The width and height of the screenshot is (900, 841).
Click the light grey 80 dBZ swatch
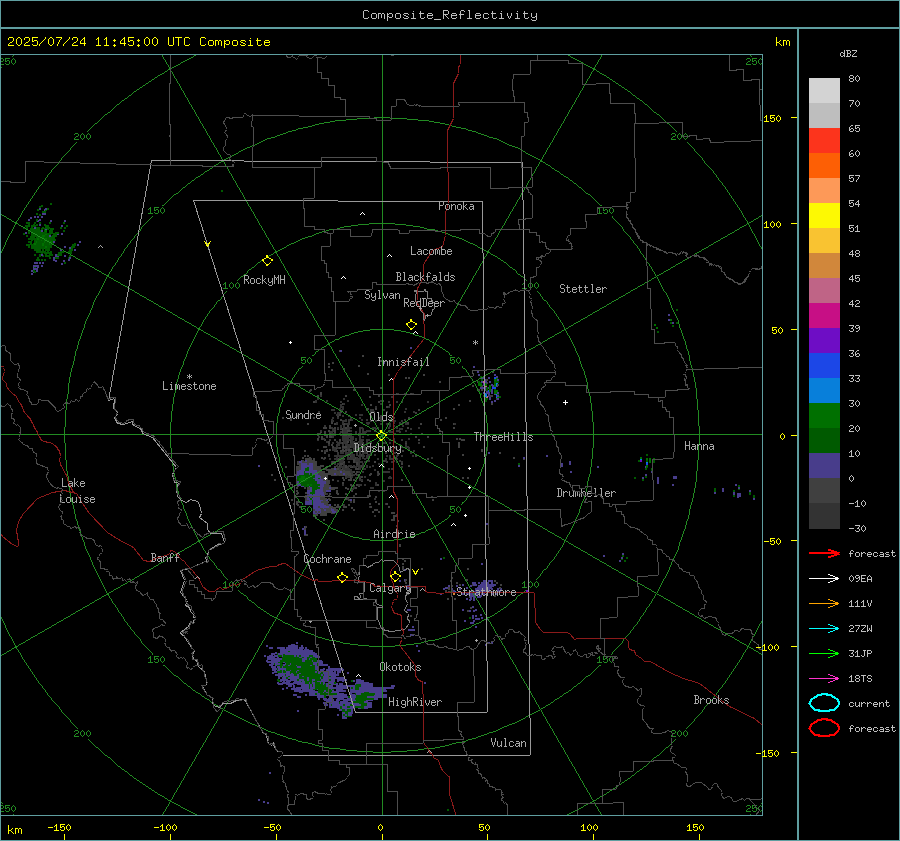point(824,90)
